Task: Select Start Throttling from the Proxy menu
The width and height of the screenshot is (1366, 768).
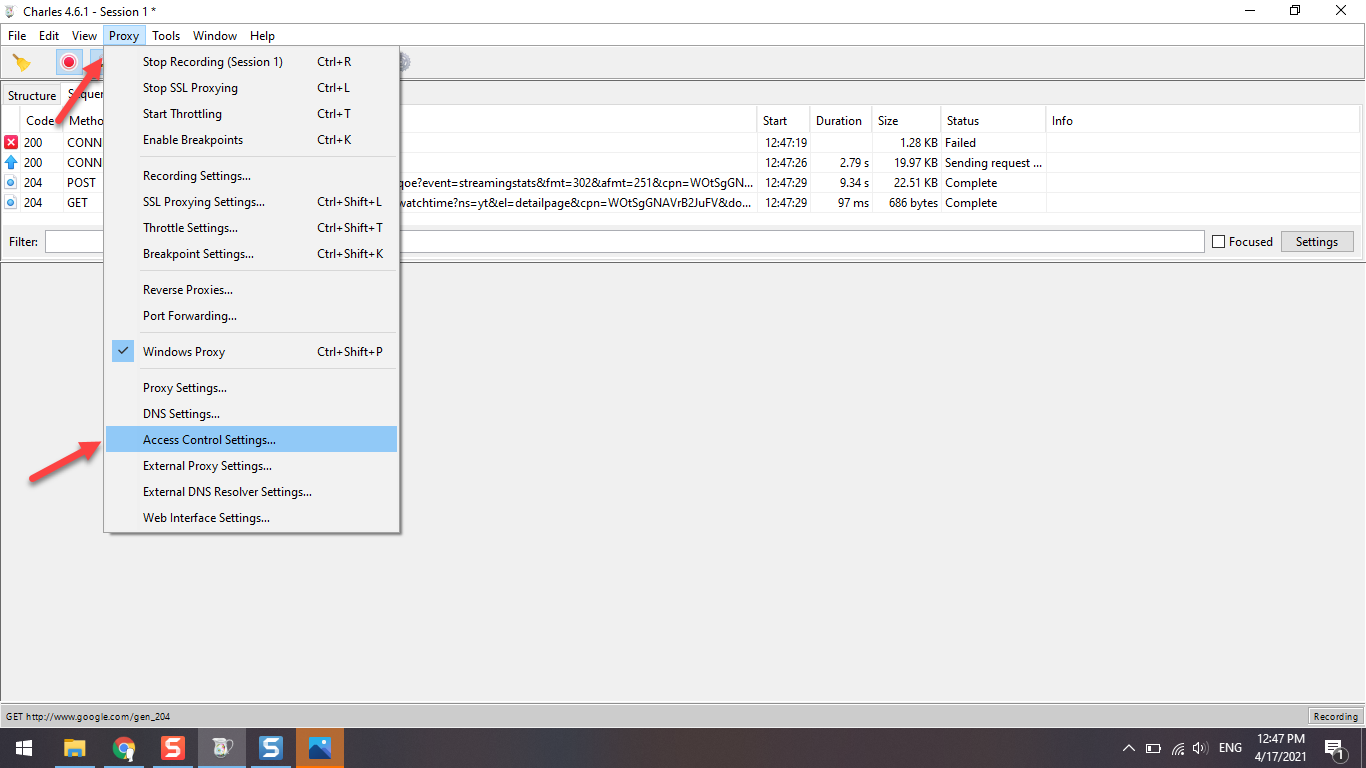Action: [251, 114]
